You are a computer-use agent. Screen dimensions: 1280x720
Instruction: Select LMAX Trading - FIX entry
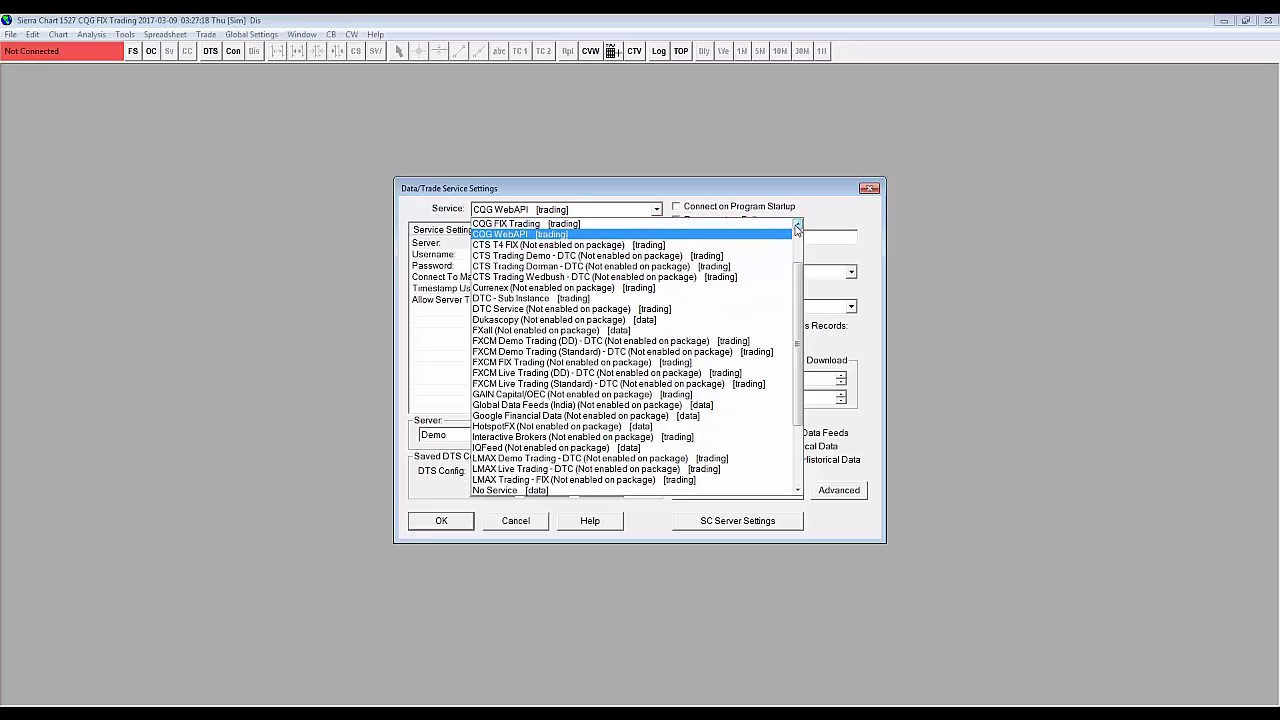[632, 480]
